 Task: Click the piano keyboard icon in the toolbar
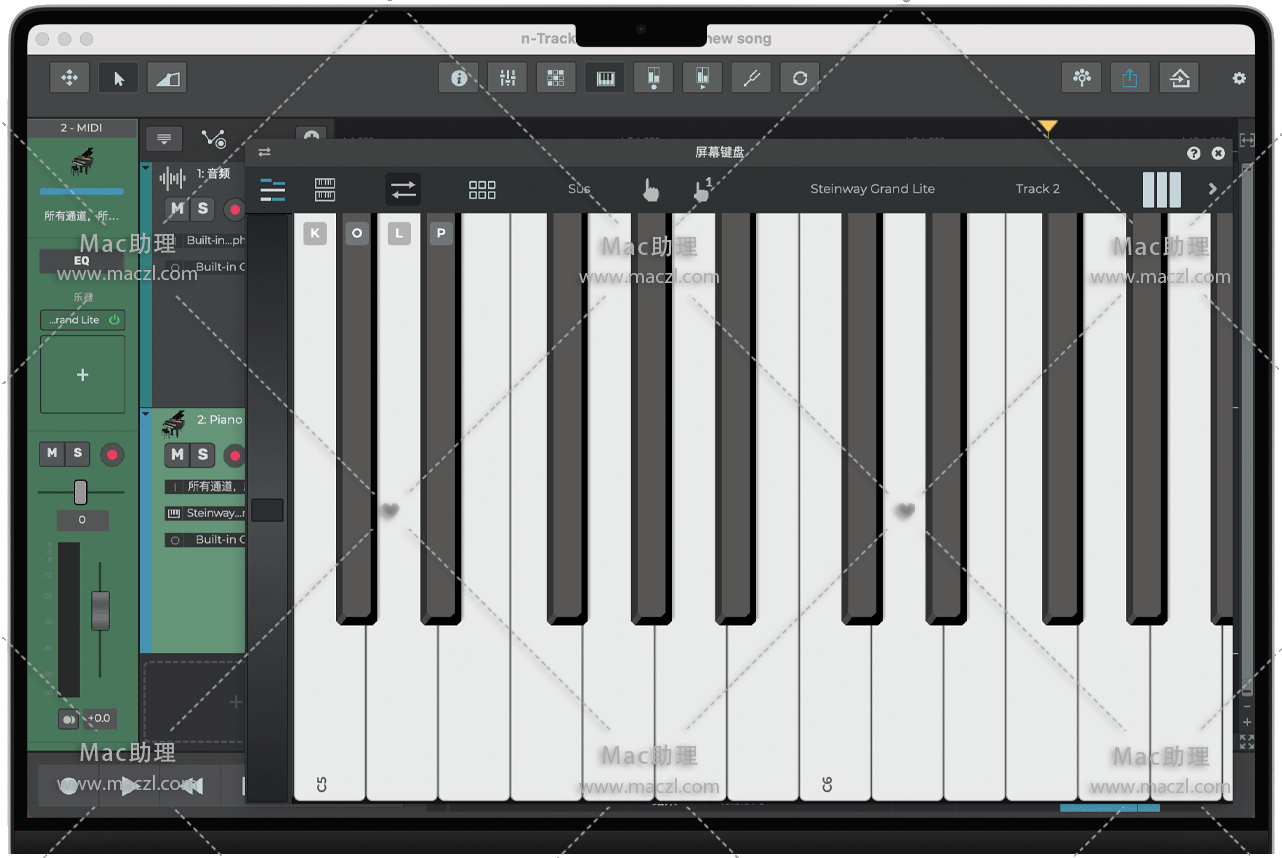605,78
